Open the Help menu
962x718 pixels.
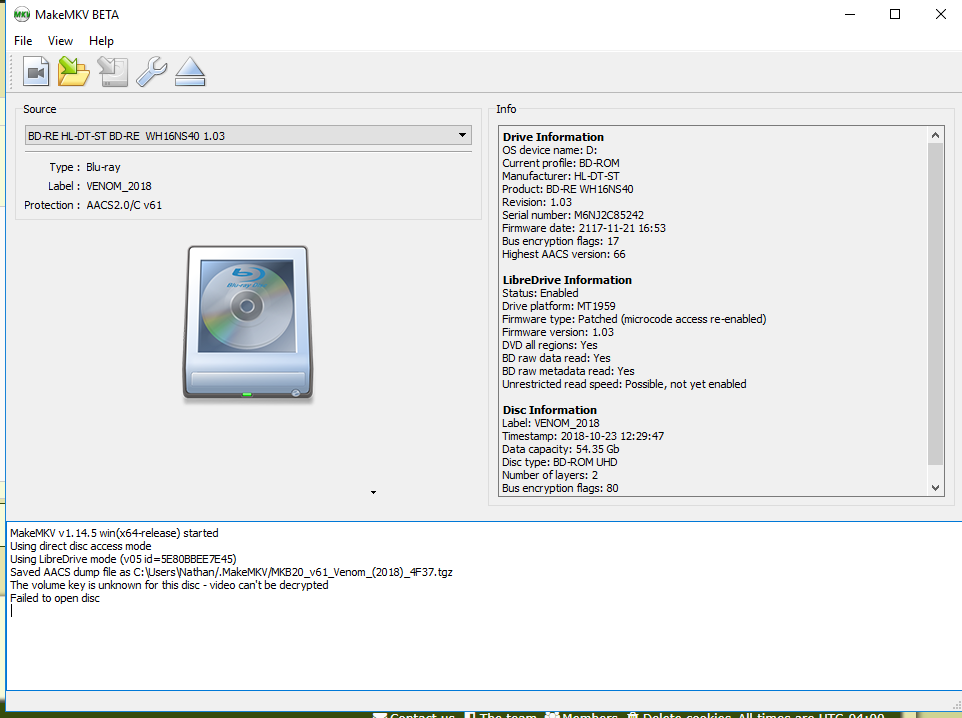coord(101,41)
